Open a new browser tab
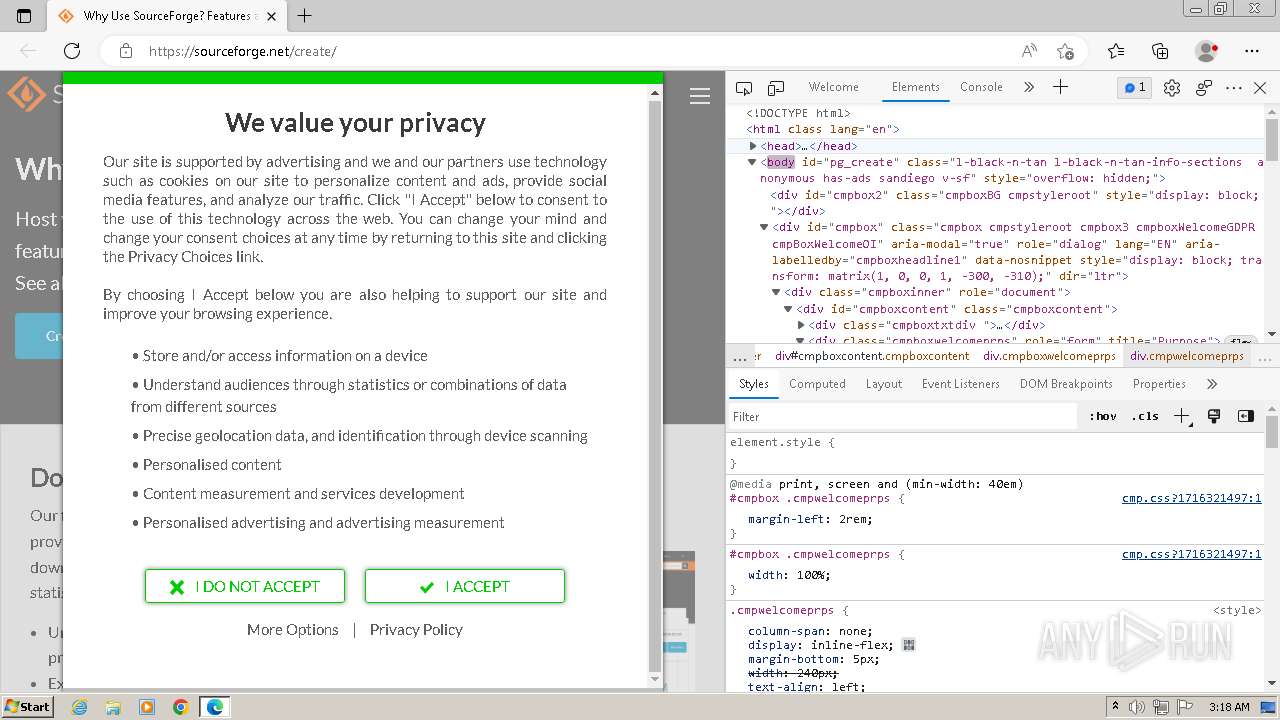Viewport: 1280px width, 720px height. coord(305,16)
